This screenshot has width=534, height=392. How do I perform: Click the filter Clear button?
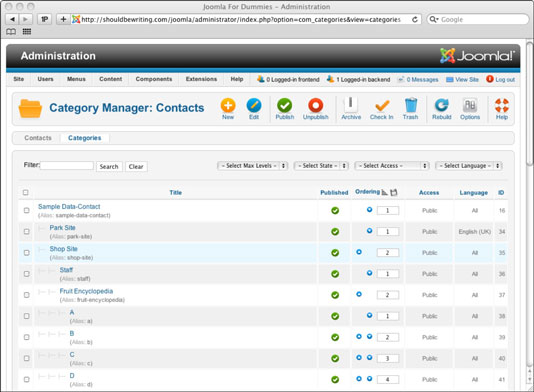[x=136, y=167]
